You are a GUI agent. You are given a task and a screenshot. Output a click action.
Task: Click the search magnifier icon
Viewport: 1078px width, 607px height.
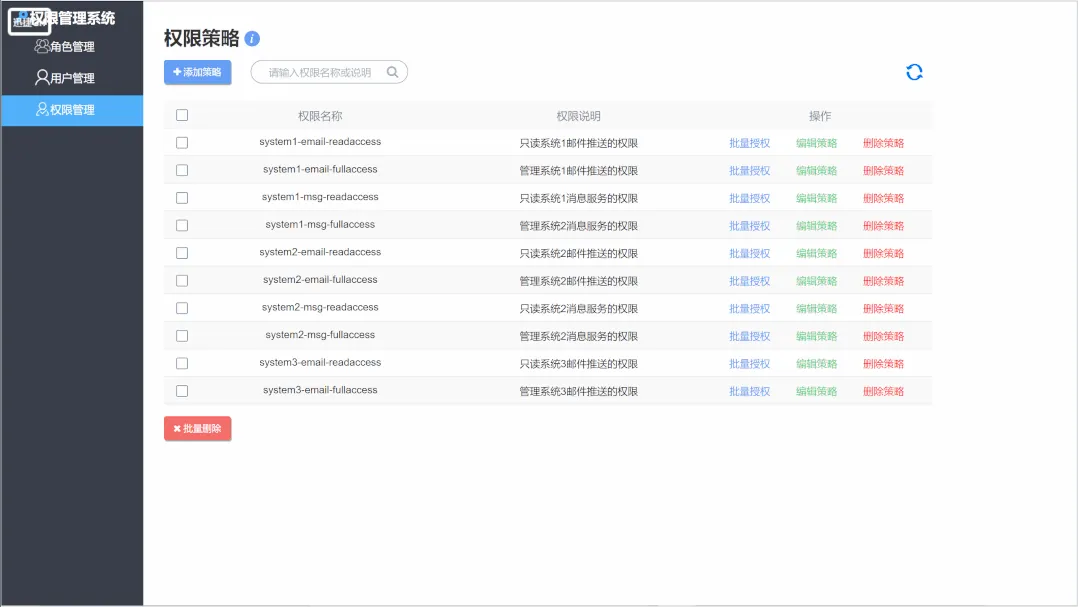click(393, 72)
